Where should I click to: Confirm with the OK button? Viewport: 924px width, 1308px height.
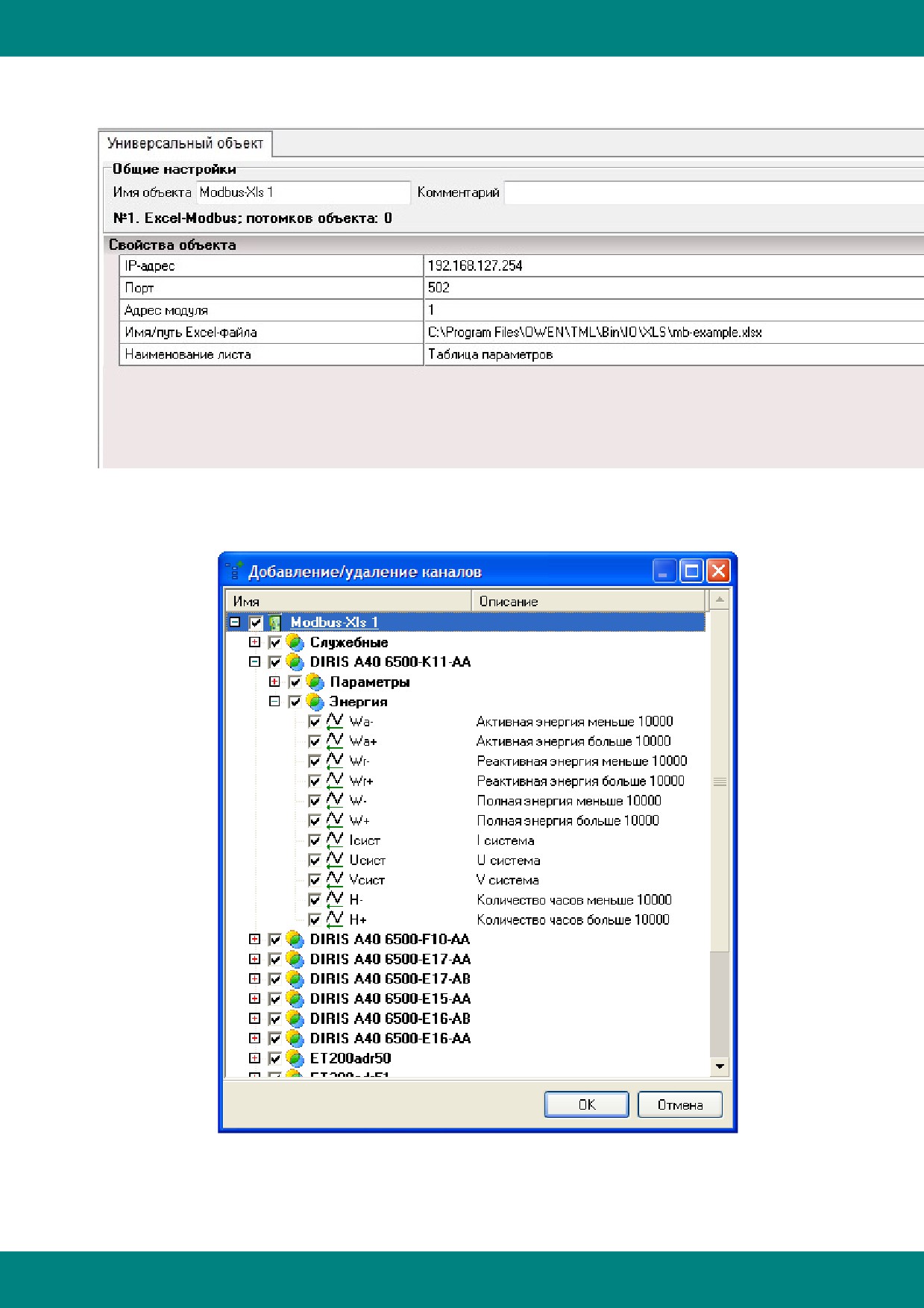[x=587, y=1104]
